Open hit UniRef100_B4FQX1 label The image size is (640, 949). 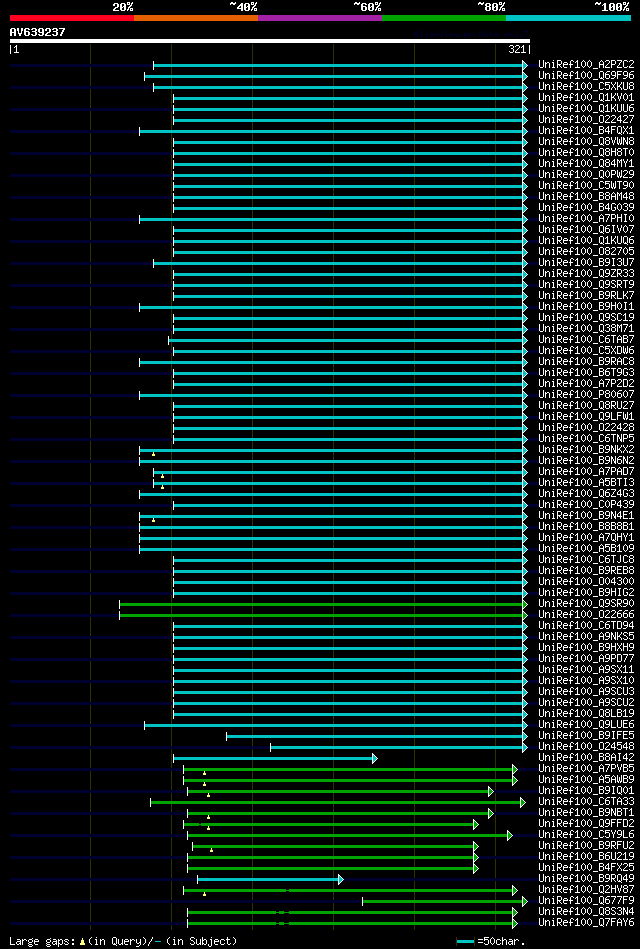pyautogui.click(x=586, y=131)
